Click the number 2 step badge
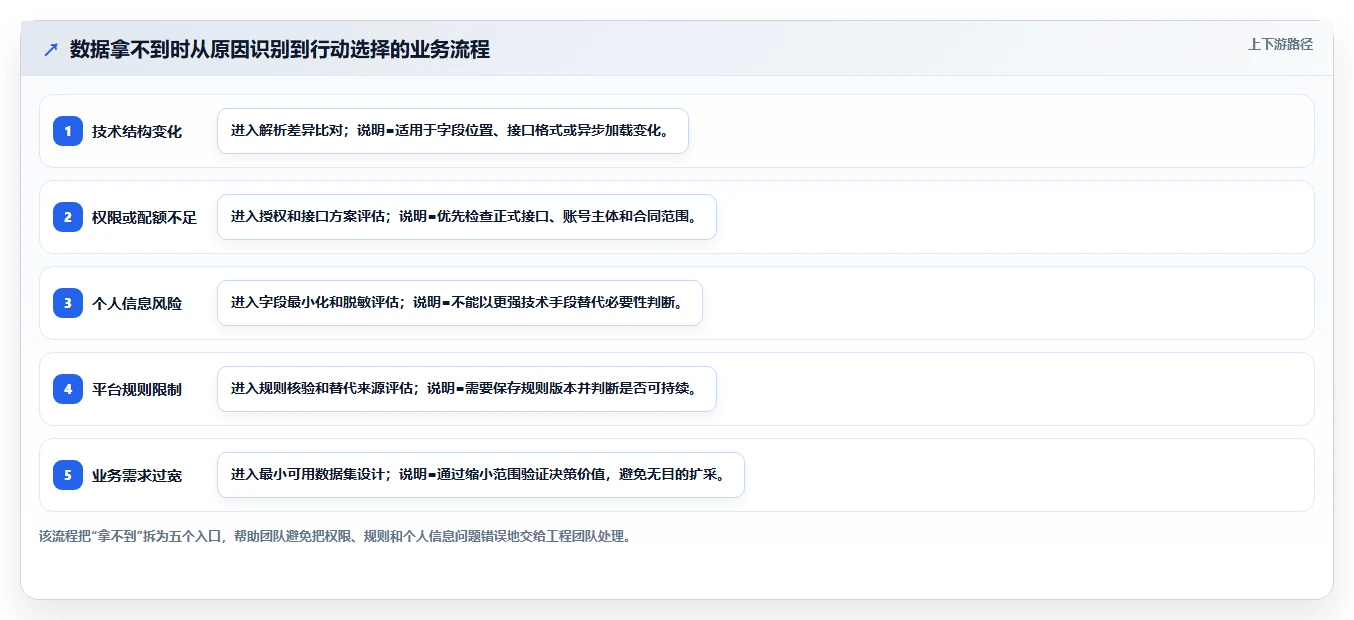Image resolution: width=1354 pixels, height=620 pixels. pyautogui.click(x=68, y=217)
